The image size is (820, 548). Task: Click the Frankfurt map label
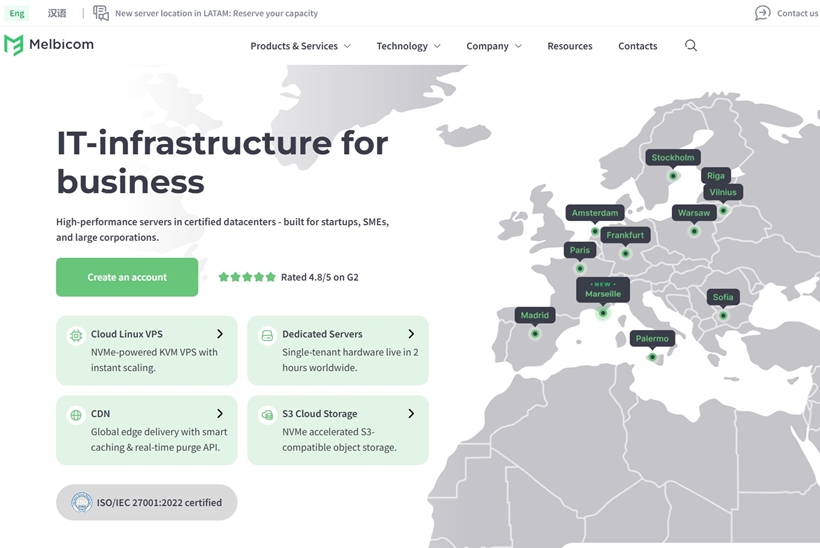625,235
